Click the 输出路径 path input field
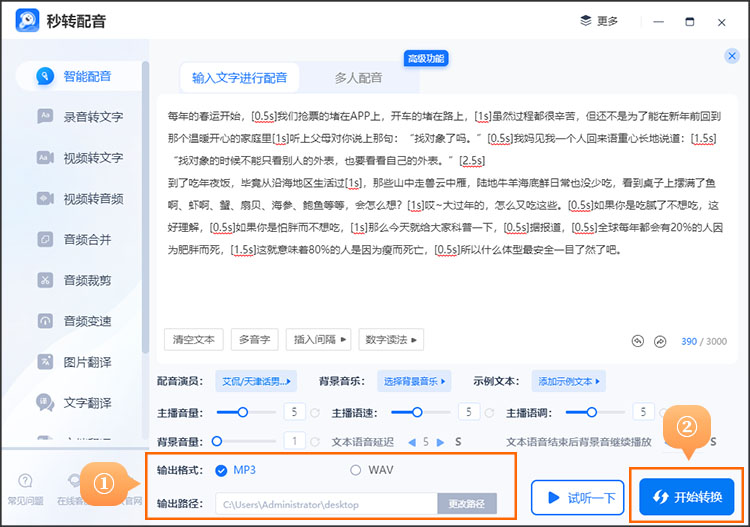The height and width of the screenshot is (527, 750). [326, 504]
